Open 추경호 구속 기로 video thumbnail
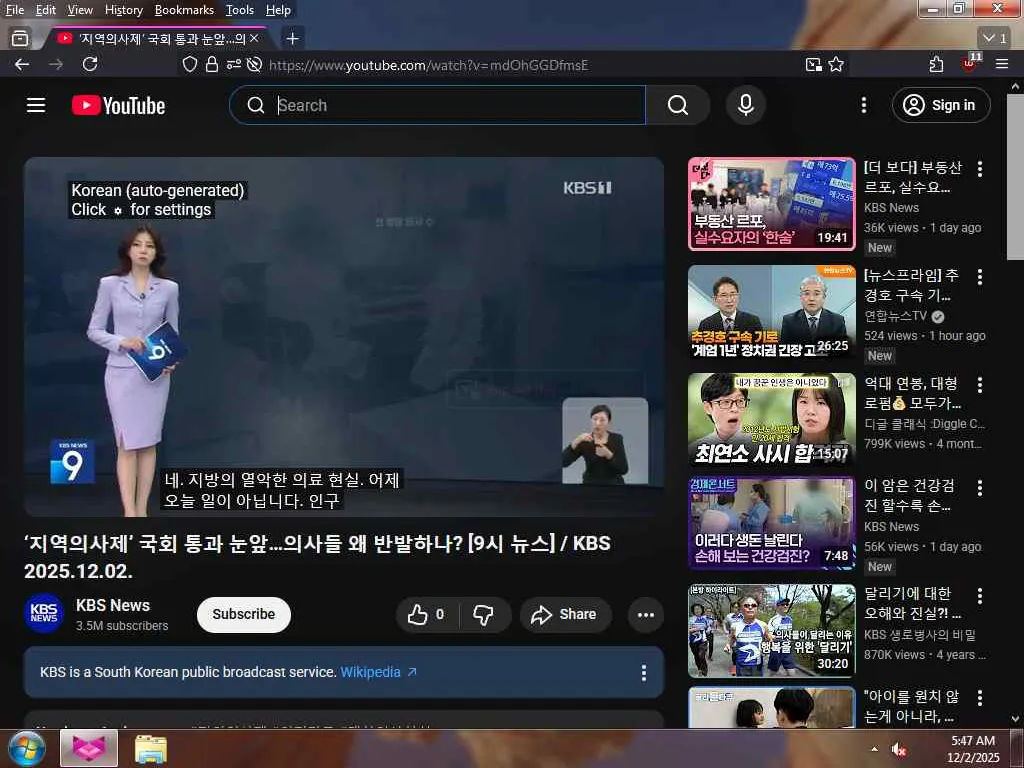 772,312
